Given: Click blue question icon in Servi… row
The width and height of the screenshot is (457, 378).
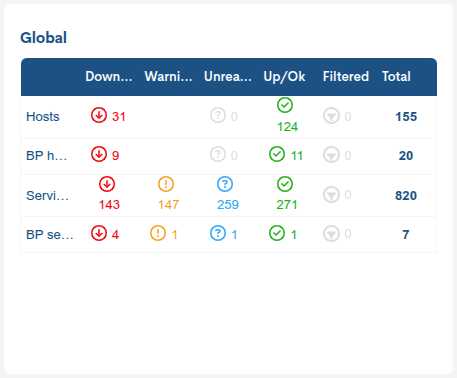Looking at the screenshot, I should pyautogui.click(x=225, y=184).
